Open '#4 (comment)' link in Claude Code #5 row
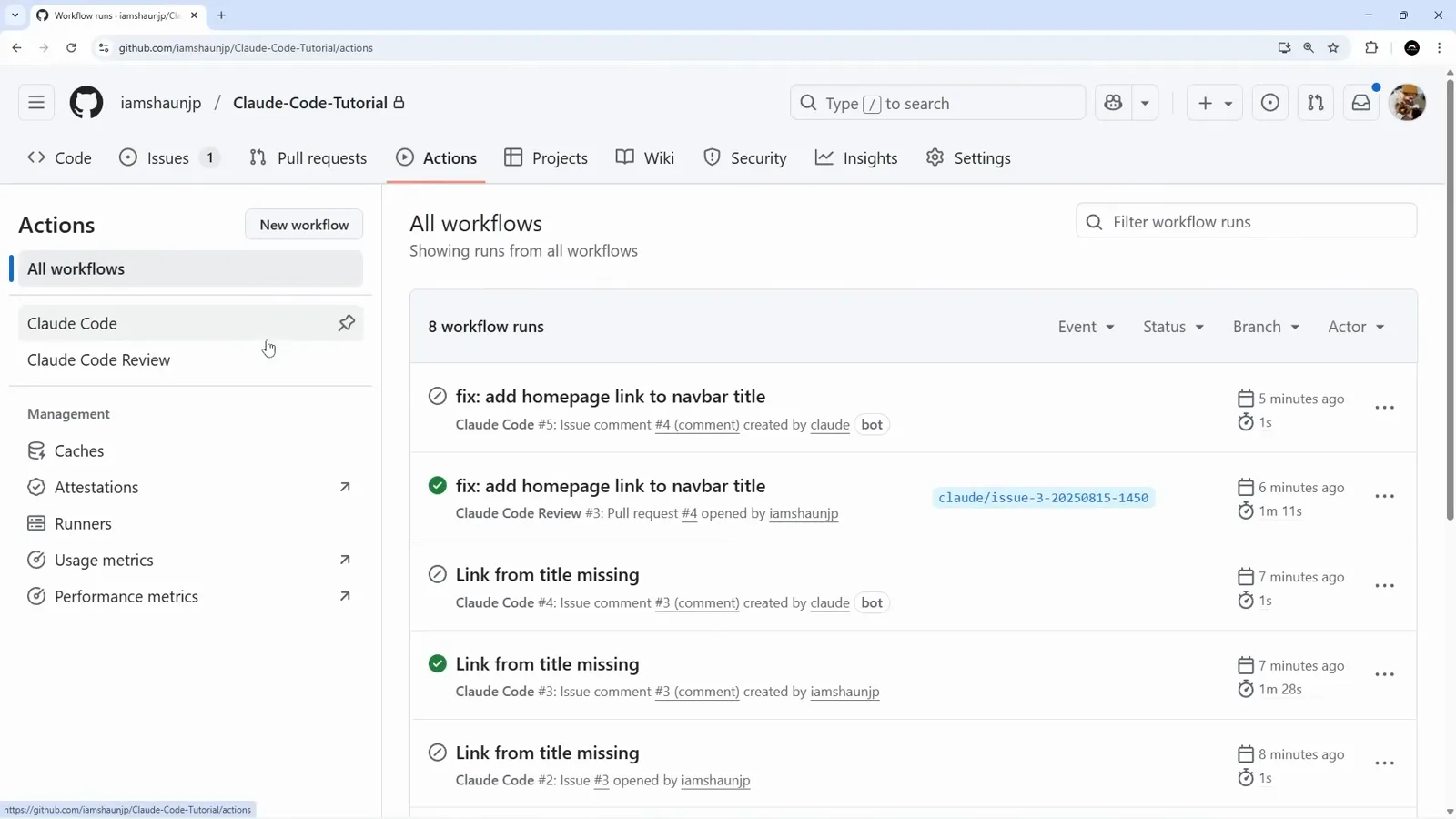The image size is (1456, 819). [x=697, y=425]
